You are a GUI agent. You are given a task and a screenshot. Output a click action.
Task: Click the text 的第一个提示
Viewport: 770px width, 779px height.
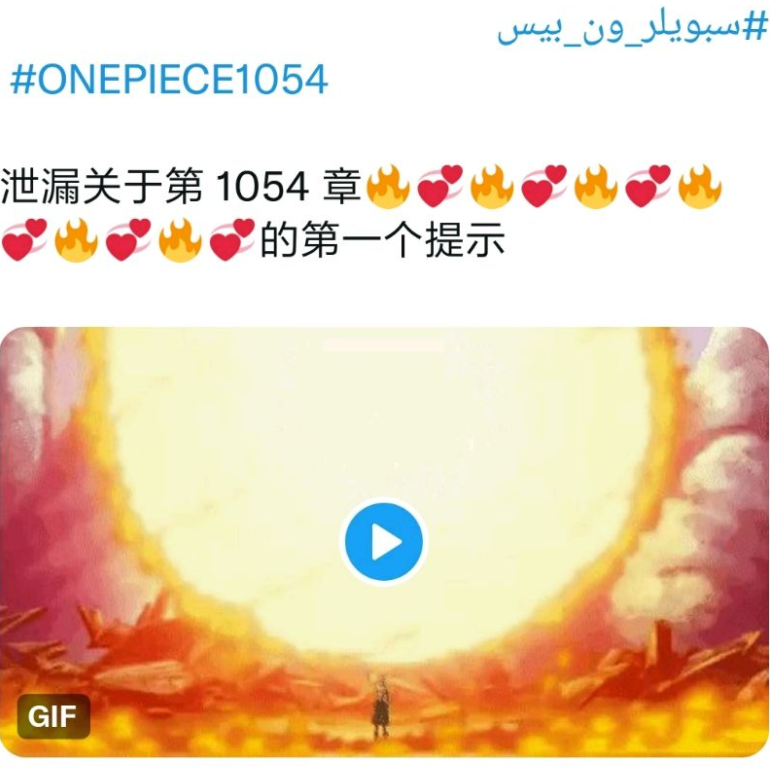pos(383,240)
